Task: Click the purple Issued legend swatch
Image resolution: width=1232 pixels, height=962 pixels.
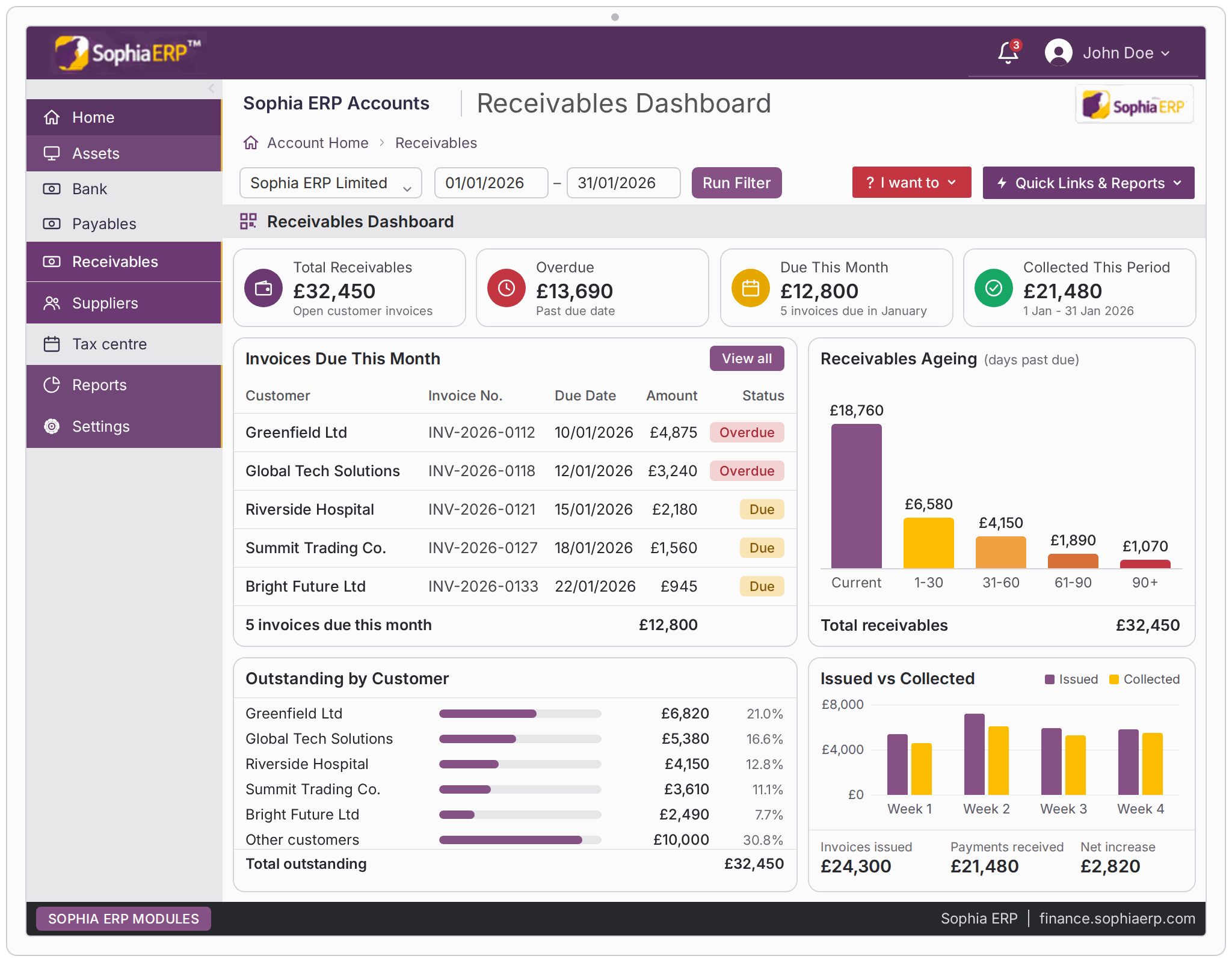Action: pyautogui.click(x=1050, y=679)
